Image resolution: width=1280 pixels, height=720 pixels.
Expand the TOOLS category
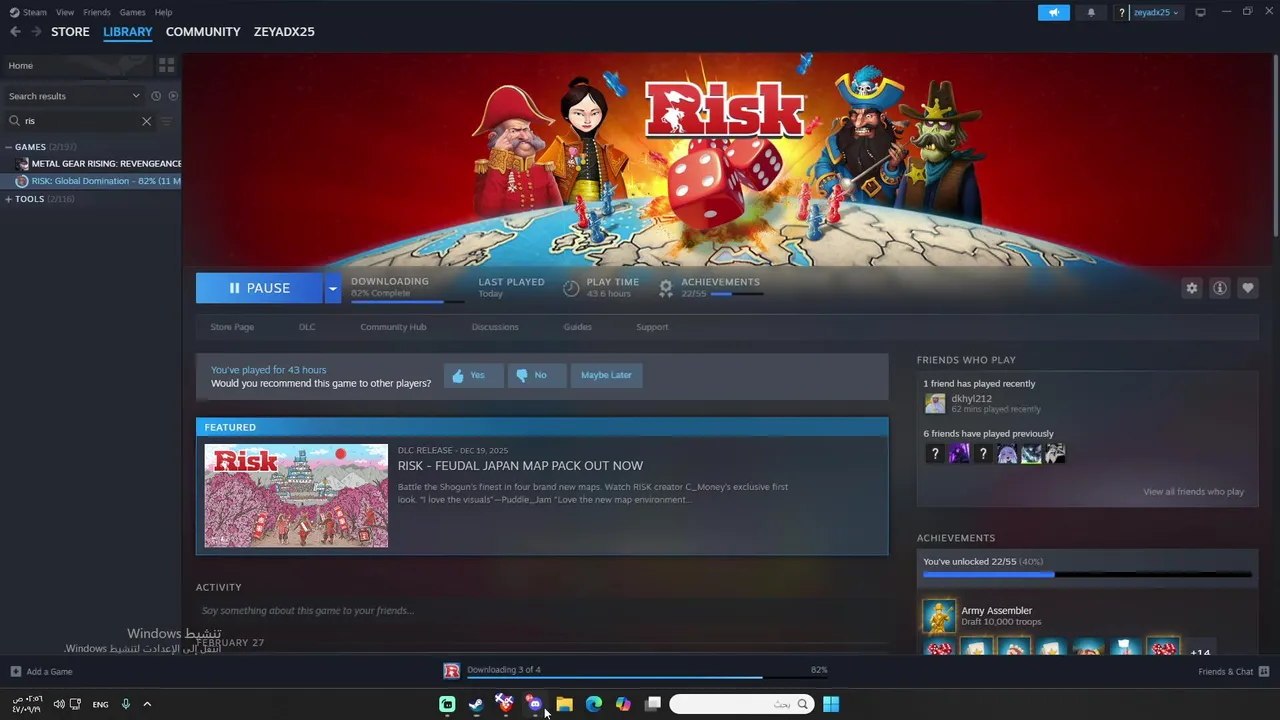coord(8,199)
